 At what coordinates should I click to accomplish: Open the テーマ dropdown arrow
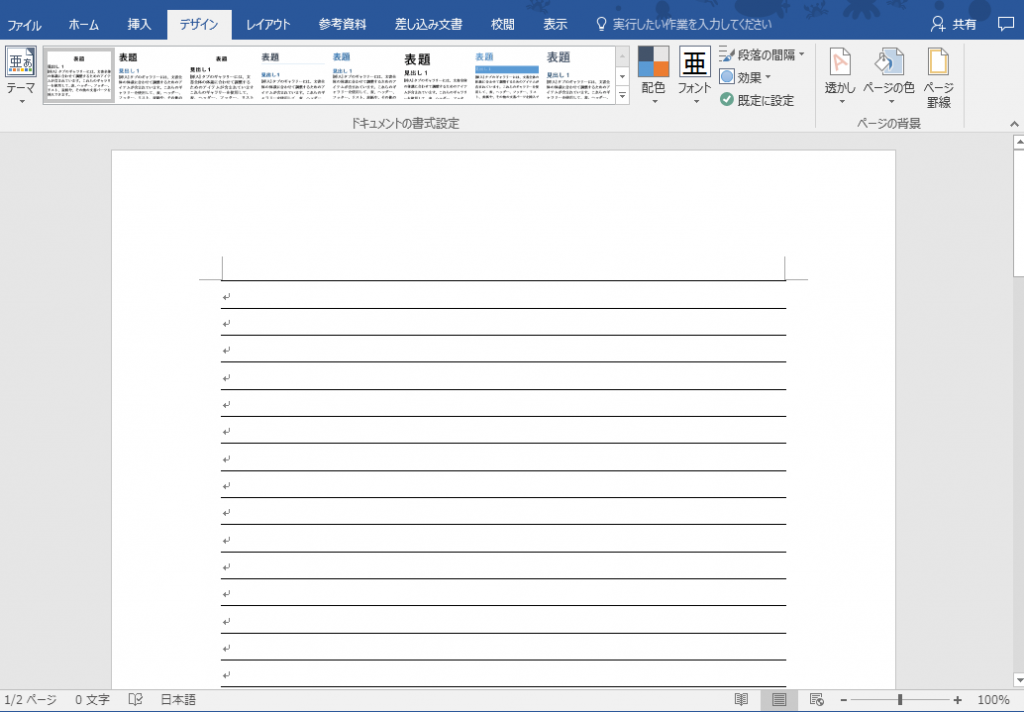pyautogui.click(x=22, y=102)
